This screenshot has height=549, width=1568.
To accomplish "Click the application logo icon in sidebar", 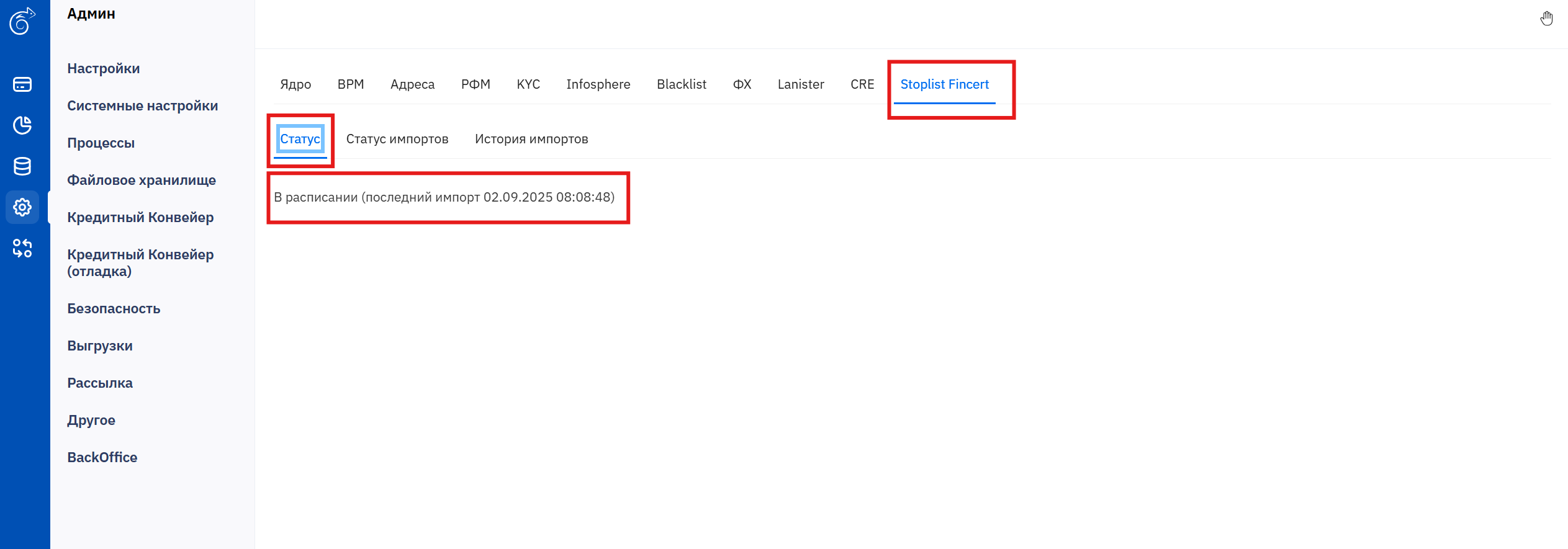I will pos(22,21).
